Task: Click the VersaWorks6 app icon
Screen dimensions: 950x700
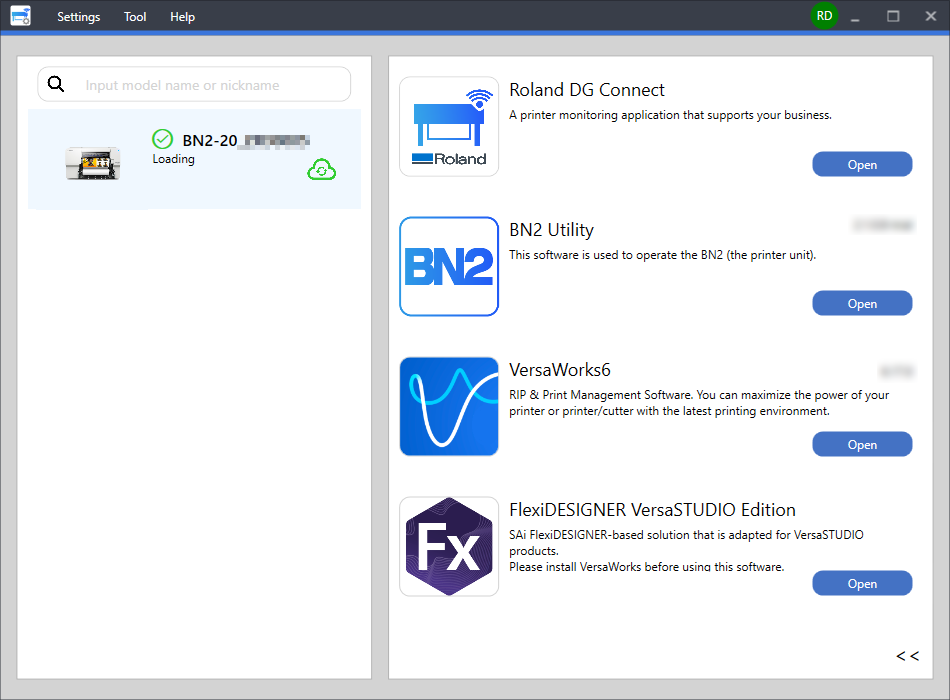Action: click(x=449, y=407)
